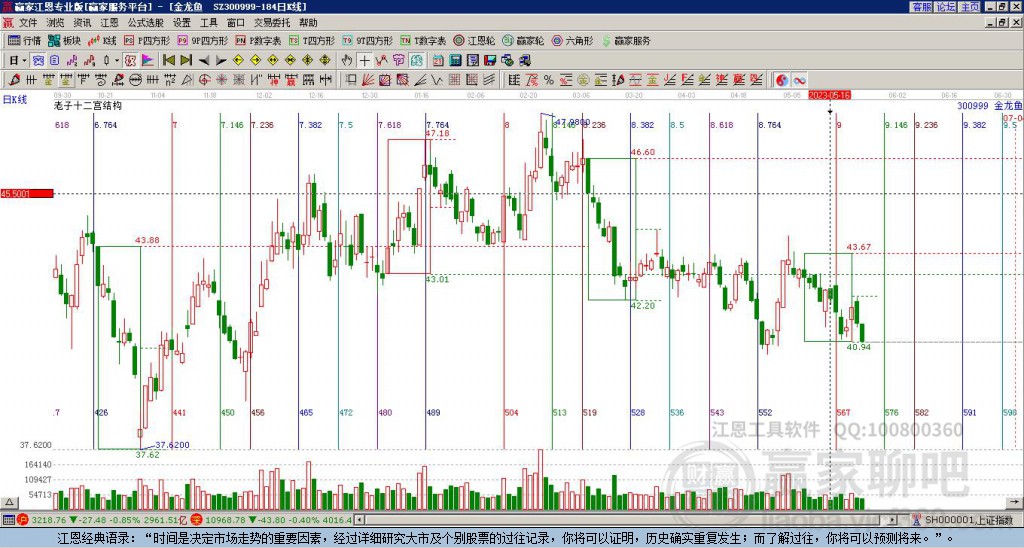Select the triangle angle drawing tool
This screenshot has height=548, width=1024.
tap(187, 80)
